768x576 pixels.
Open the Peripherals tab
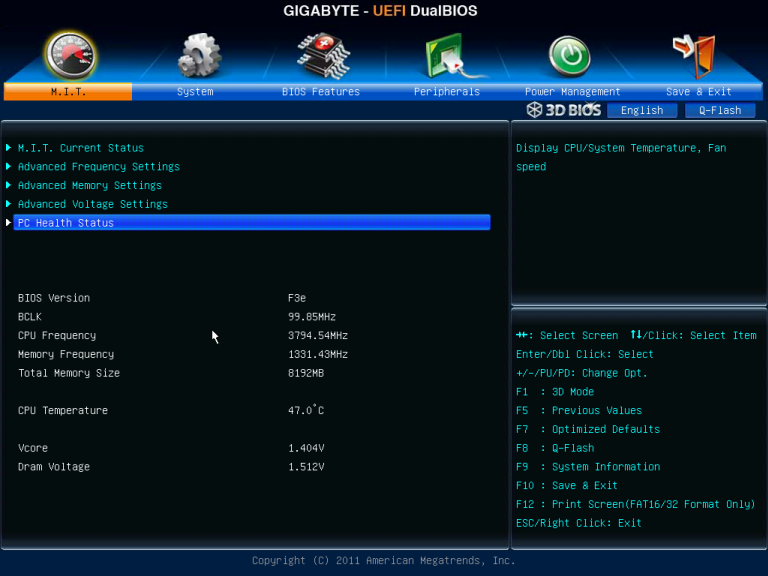(x=447, y=92)
